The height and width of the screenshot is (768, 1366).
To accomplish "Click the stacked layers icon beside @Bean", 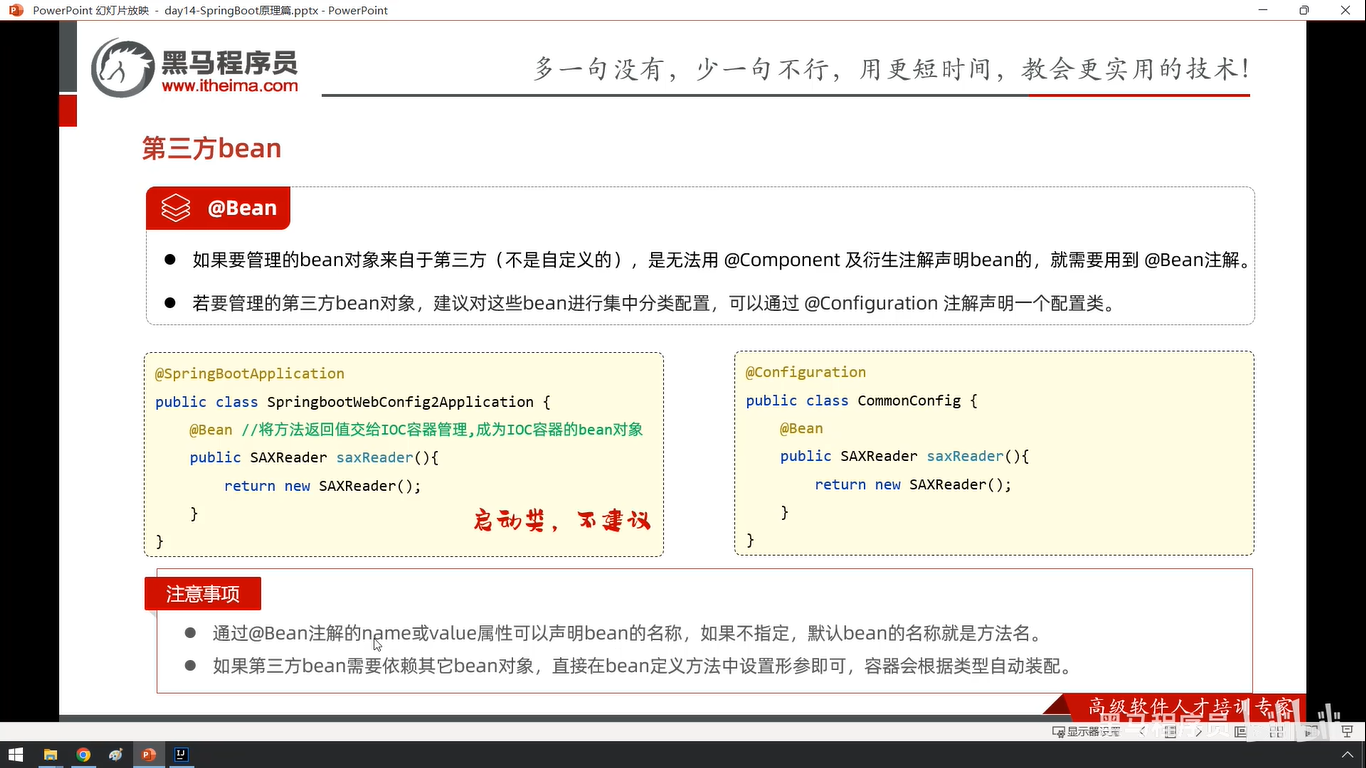I will click(x=176, y=208).
